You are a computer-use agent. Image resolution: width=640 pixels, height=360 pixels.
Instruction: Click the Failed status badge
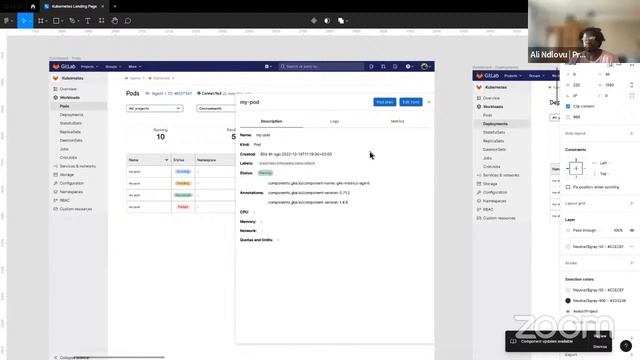pos(183,207)
